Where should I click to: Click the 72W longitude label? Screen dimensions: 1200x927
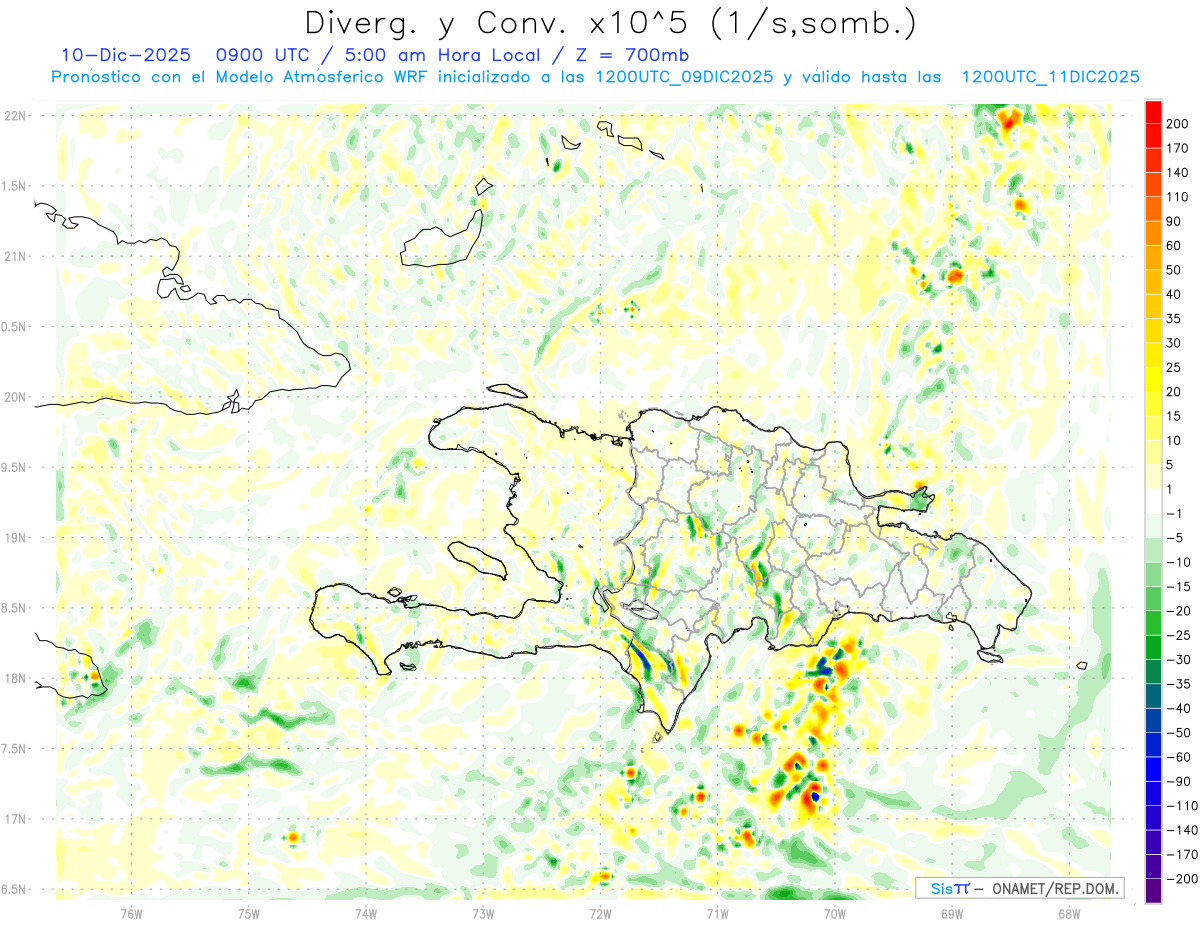[600, 913]
